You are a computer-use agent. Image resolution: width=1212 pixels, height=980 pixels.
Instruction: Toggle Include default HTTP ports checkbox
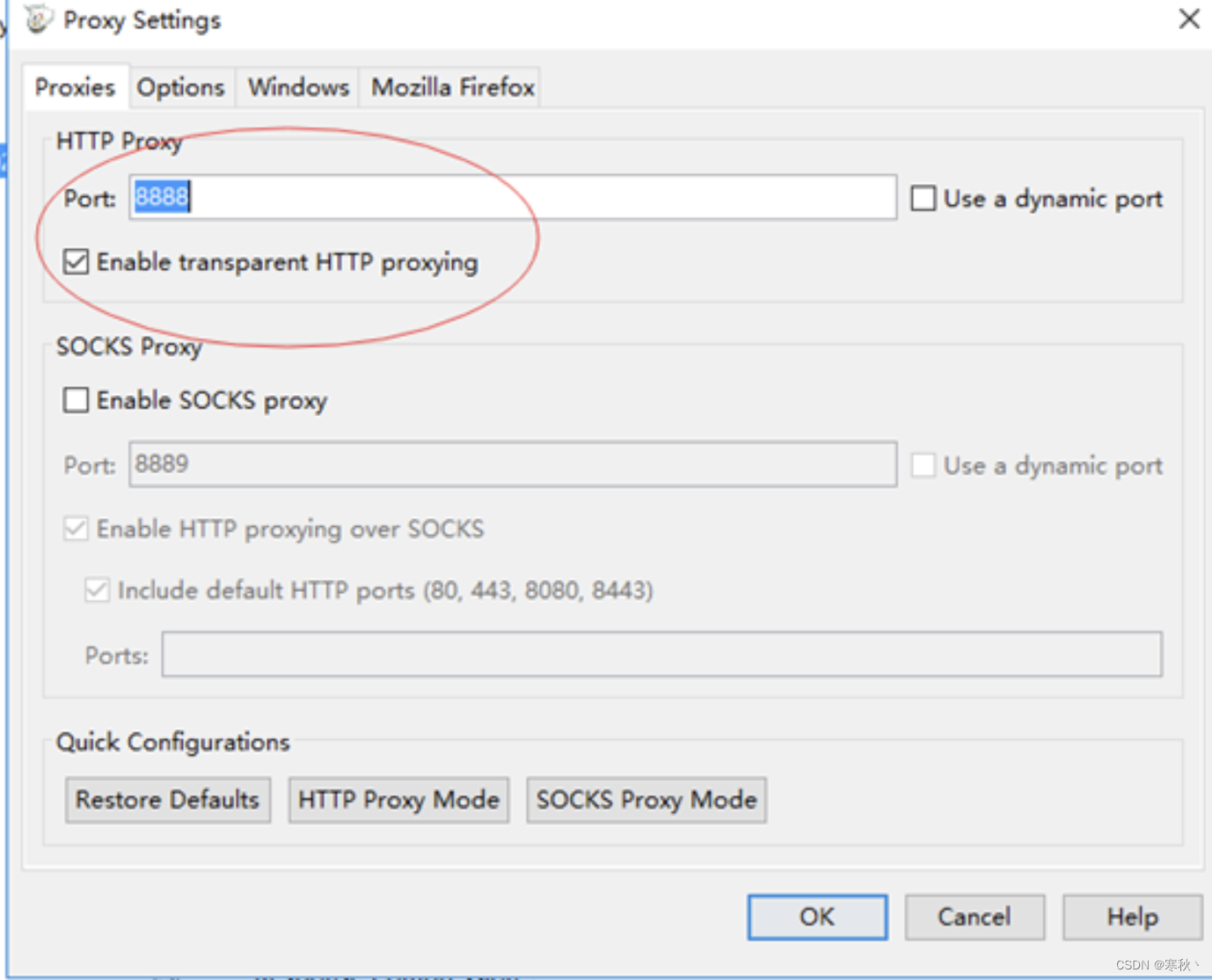pyautogui.click(x=97, y=589)
